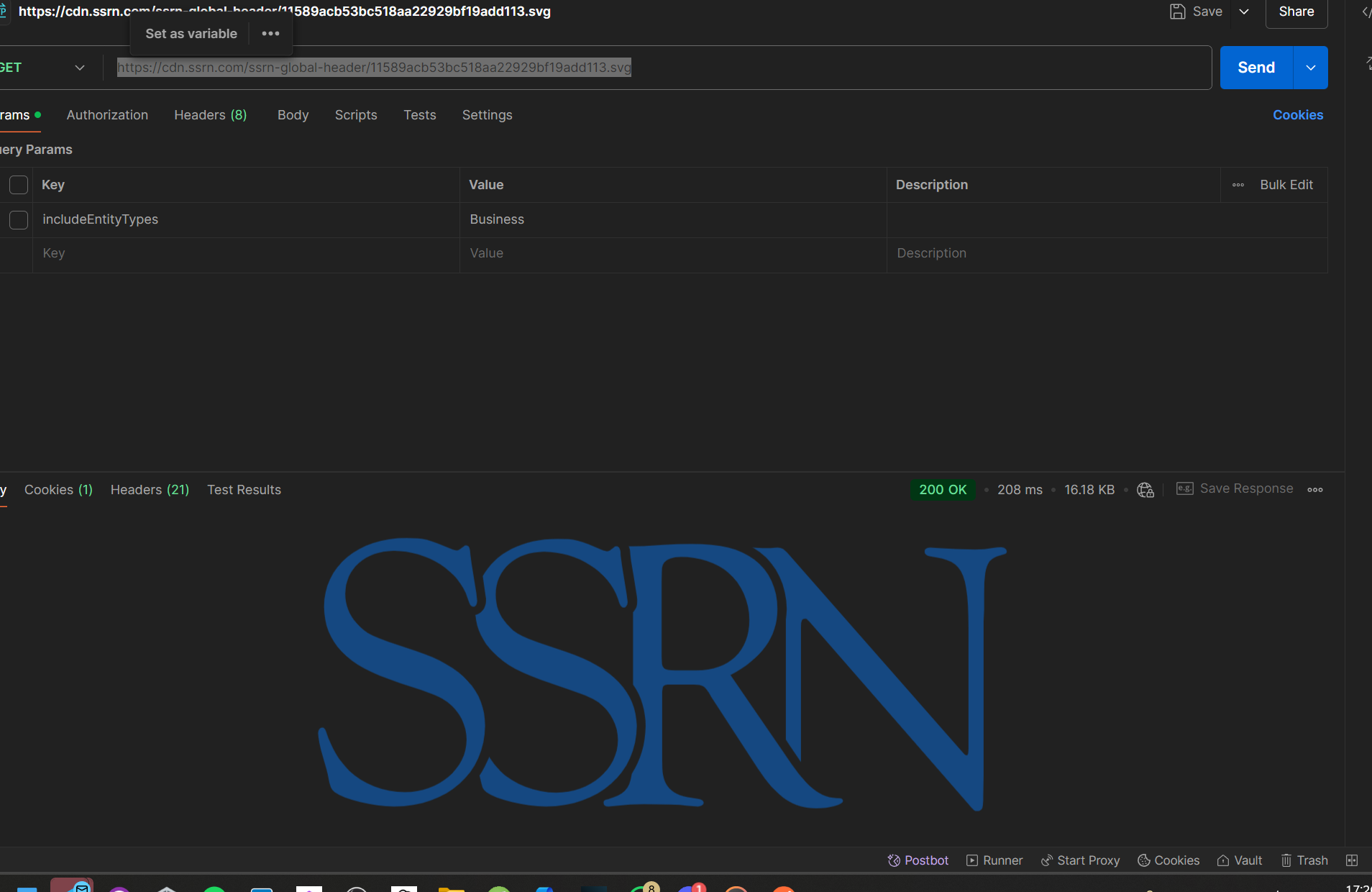The width and height of the screenshot is (1372, 892).
Task: Click the SSRN logo response preview
Action: pyautogui.click(x=662, y=674)
